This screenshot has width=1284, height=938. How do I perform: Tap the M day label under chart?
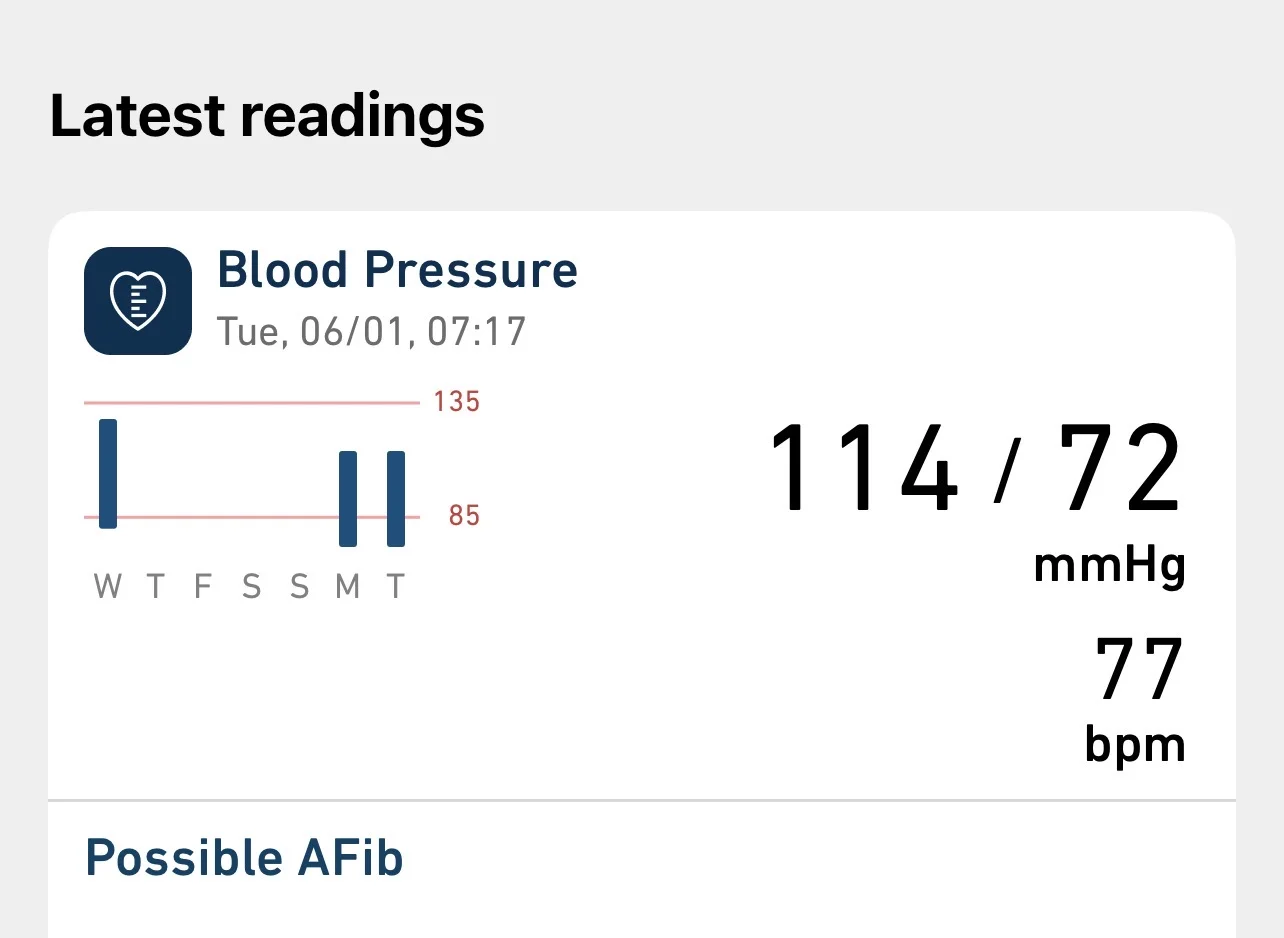(348, 587)
